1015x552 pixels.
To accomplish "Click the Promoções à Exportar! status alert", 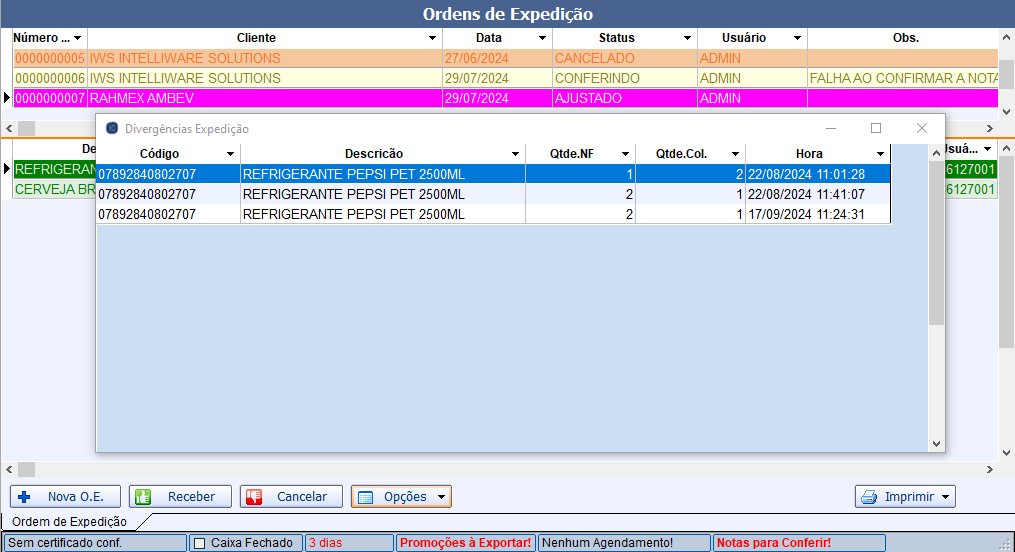I will coord(465,543).
